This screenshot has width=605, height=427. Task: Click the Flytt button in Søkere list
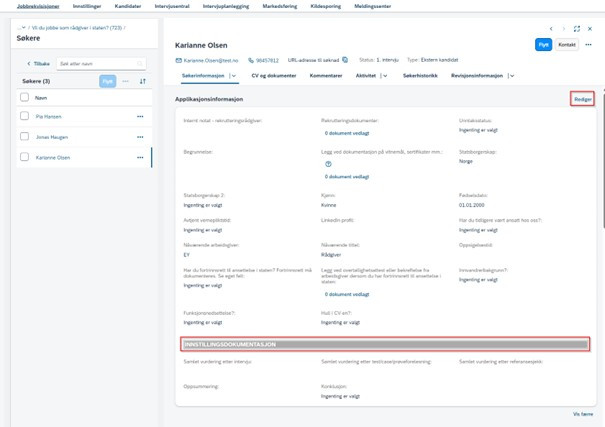[x=108, y=81]
